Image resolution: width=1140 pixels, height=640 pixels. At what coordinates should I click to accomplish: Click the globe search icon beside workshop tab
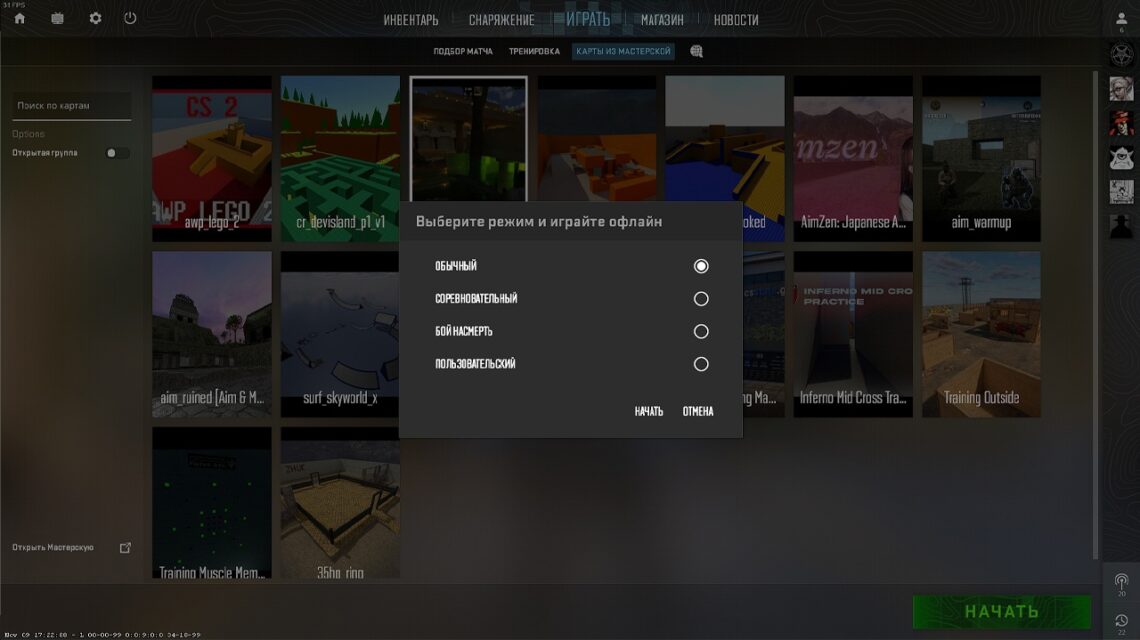click(x=697, y=51)
